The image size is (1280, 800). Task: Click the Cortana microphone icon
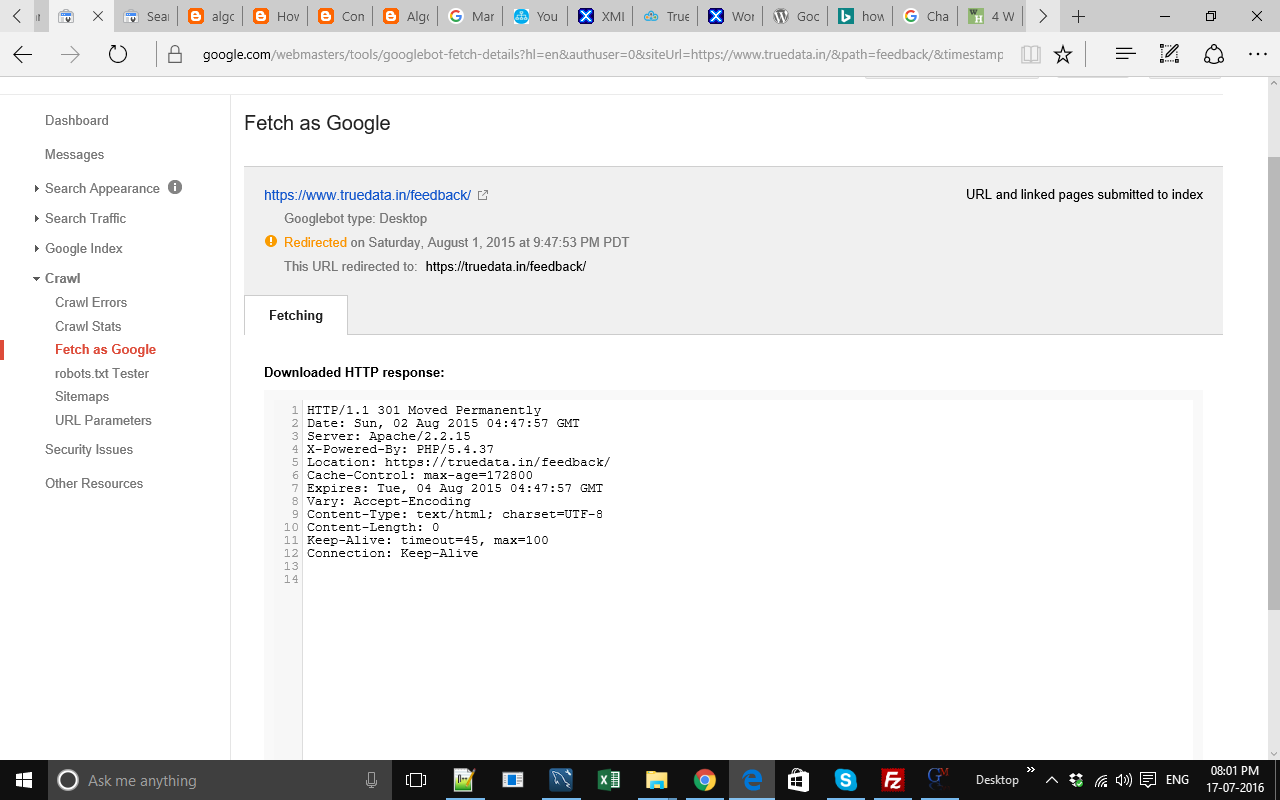372,780
